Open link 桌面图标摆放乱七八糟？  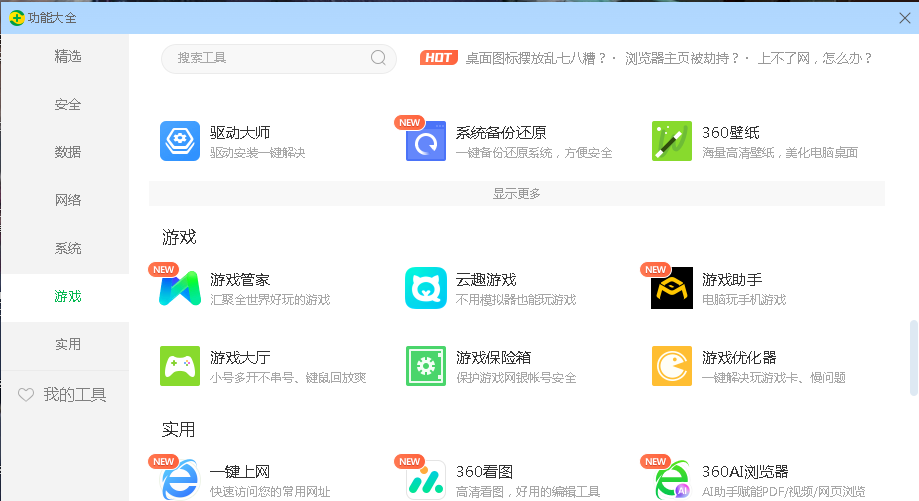pyautogui.click(x=536, y=58)
